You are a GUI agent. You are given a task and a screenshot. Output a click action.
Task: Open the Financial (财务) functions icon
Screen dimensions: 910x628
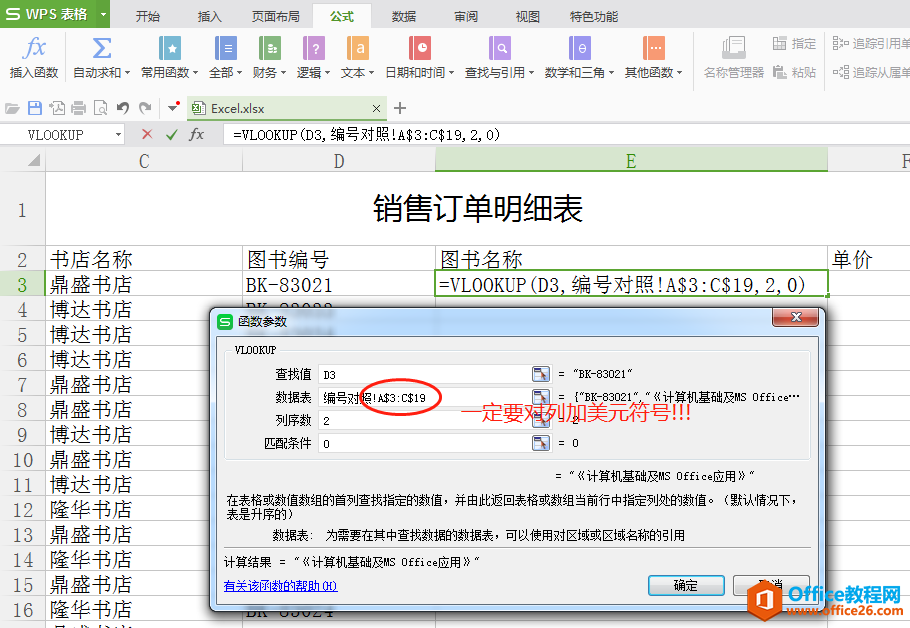click(x=270, y=48)
